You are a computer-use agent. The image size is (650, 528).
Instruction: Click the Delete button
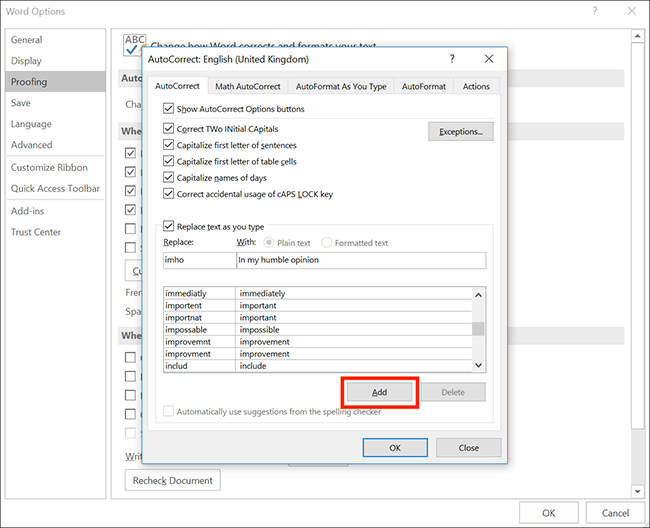click(453, 392)
